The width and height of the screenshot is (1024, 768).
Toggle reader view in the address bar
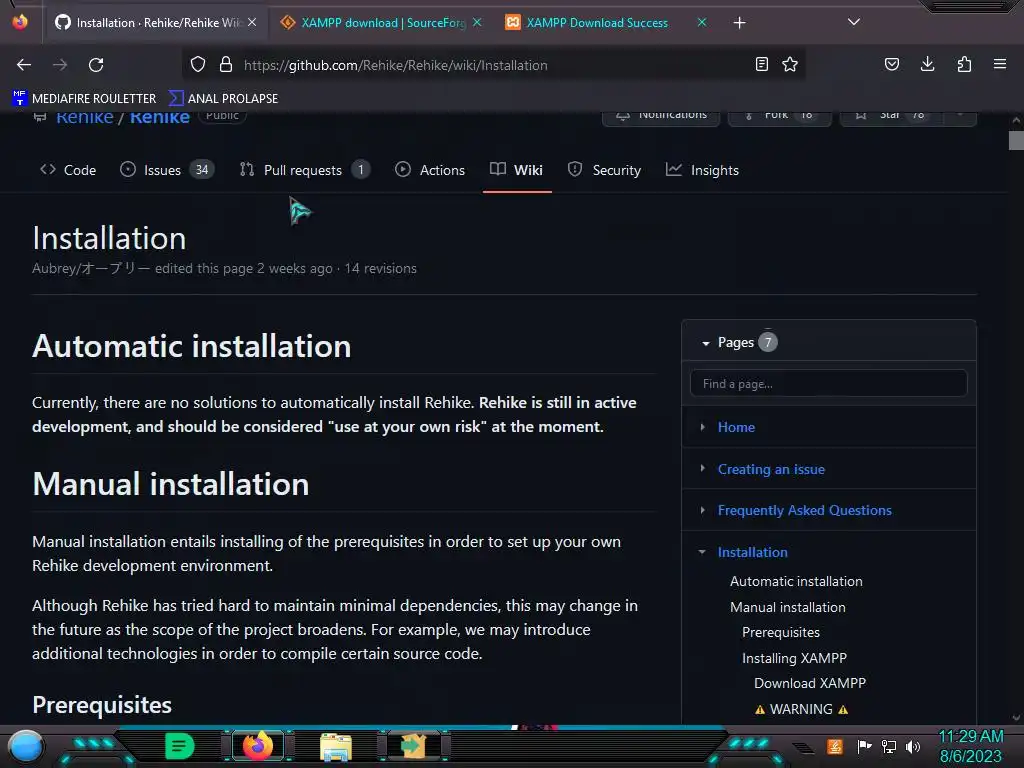(x=761, y=65)
